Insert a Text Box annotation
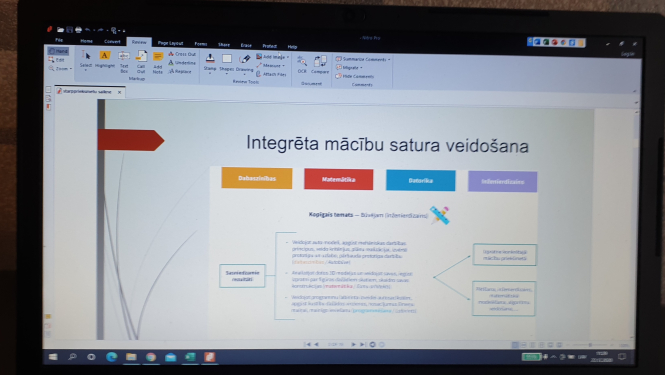The width and height of the screenshot is (665, 375). (124, 62)
